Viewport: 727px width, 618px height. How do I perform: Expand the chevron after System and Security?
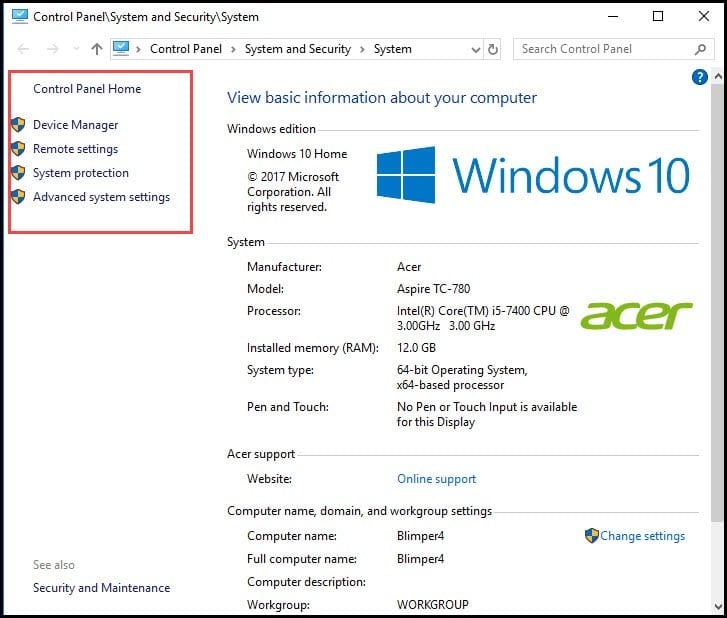[362, 49]
